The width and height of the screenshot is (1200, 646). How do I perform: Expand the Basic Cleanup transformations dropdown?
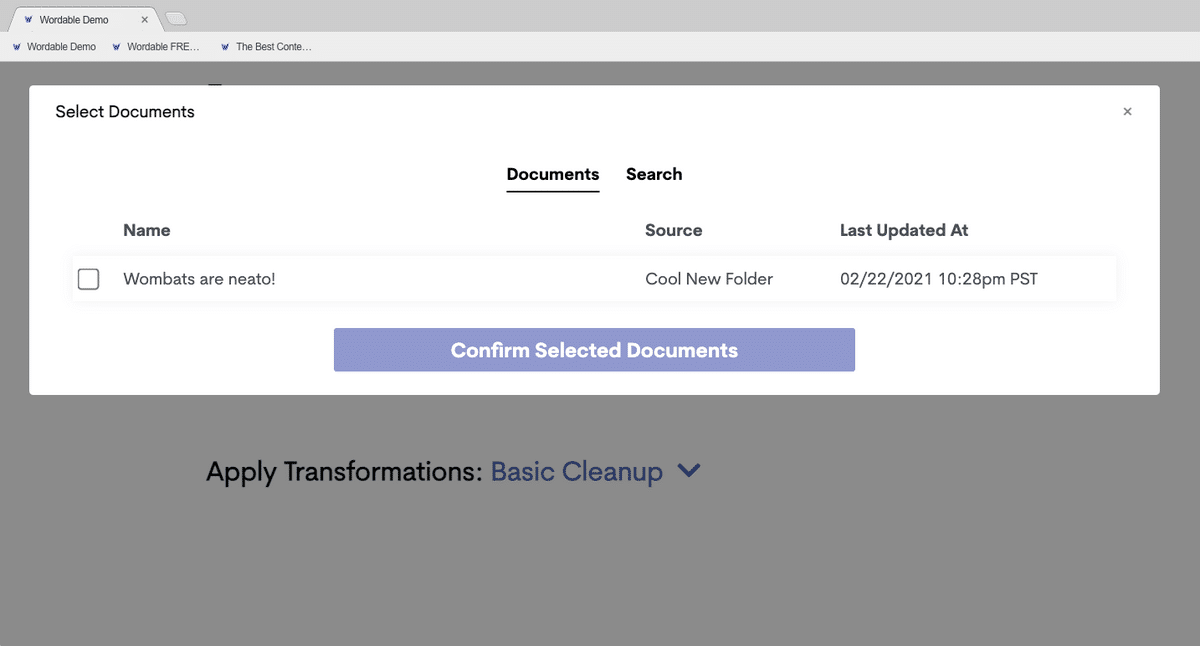[x=577, y=471]
